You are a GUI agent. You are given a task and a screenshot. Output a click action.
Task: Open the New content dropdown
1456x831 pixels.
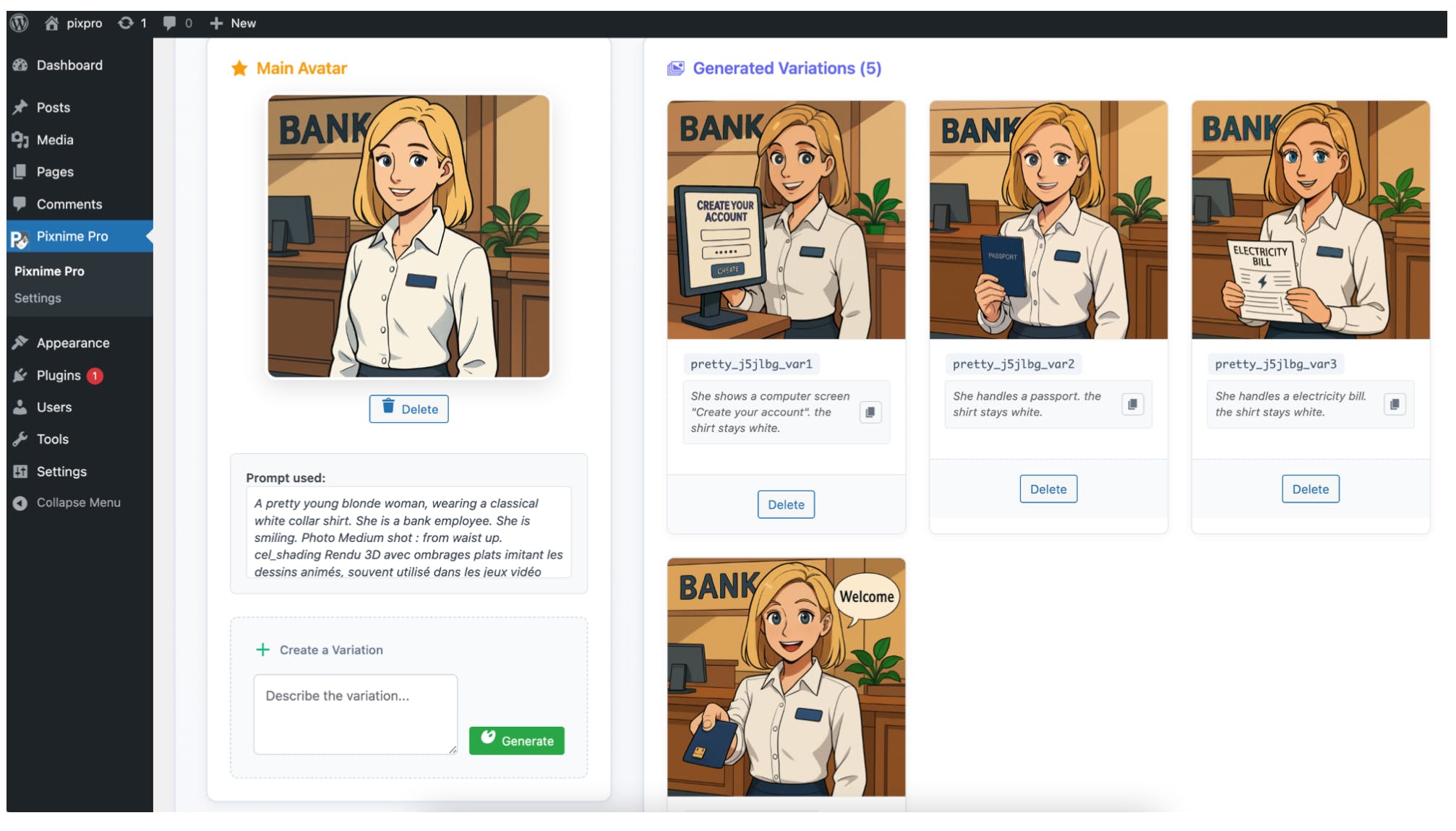pos(233,23)
